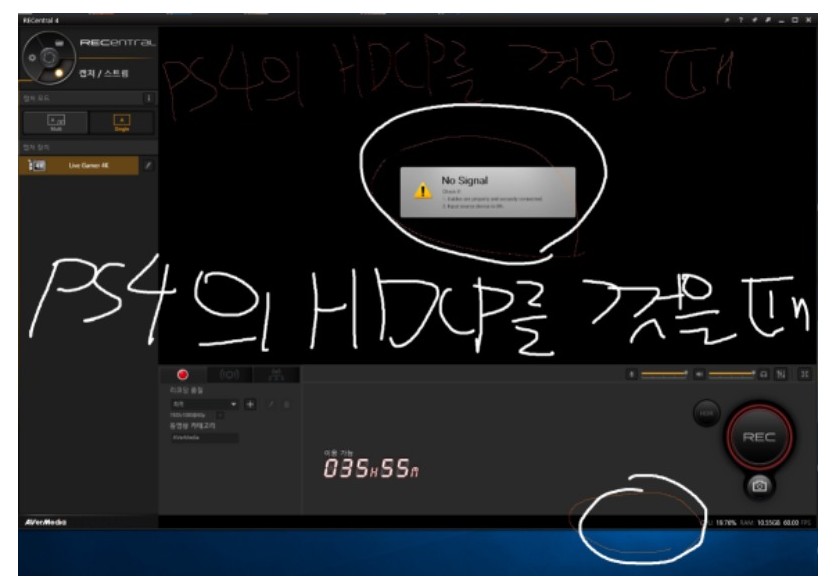Edit the recording quality profile pencil
The height and width of the screenshot is (588, 835).
click(x=271, y=405)
